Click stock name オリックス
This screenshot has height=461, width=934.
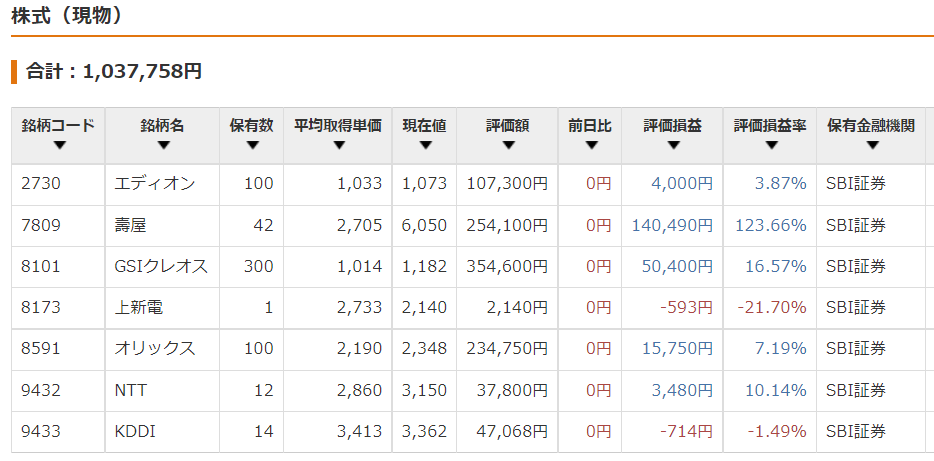tap(155, 348)
